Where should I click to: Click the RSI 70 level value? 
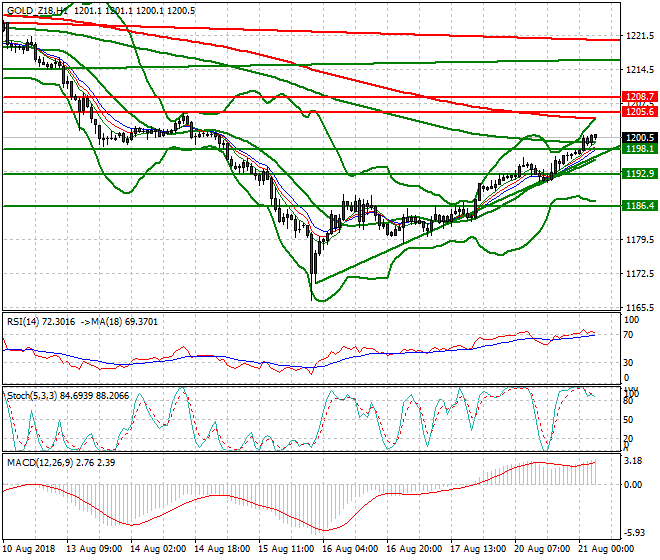[x=628, y=336]
